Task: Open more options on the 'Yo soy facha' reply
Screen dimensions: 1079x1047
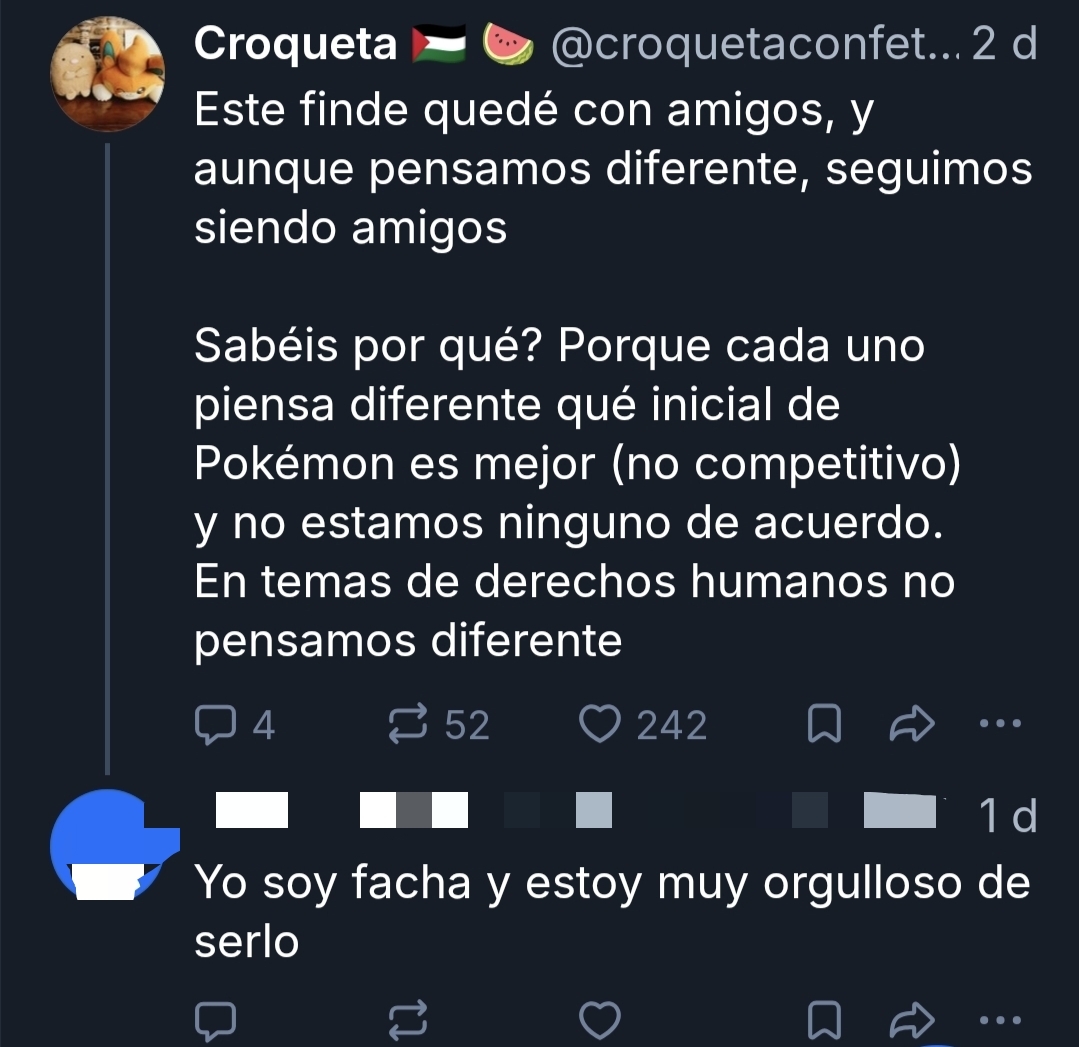Action: 1000,1020
